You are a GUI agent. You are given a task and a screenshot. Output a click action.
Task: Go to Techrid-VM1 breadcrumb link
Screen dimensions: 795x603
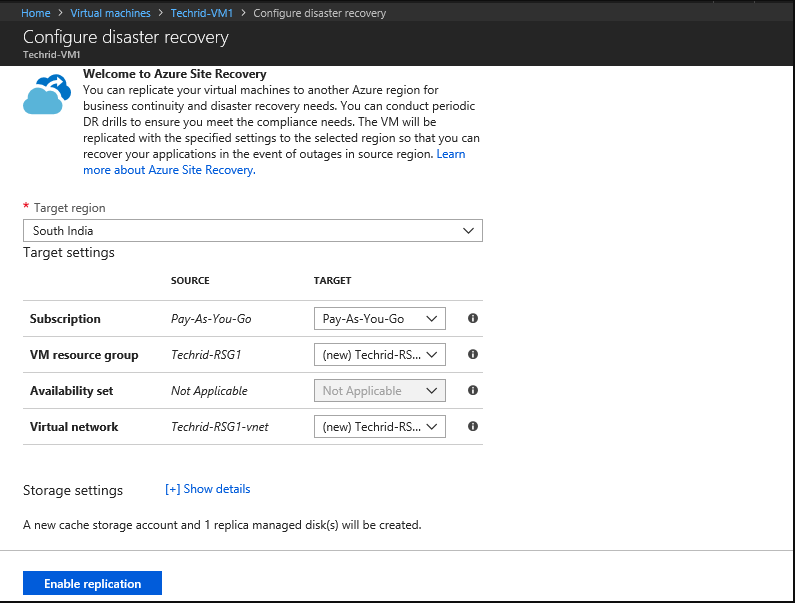coord(201,13)
